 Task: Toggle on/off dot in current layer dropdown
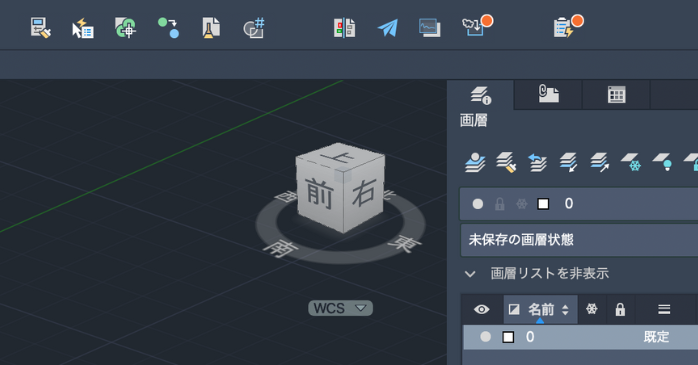click(x=478, y=204)
